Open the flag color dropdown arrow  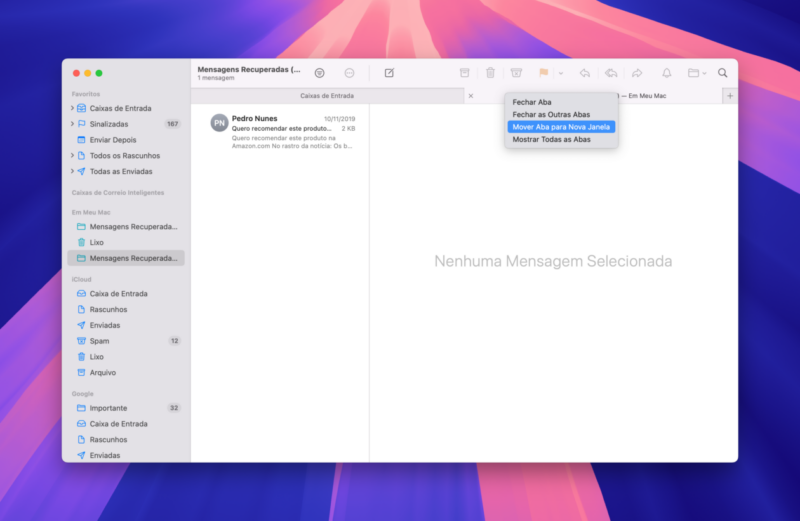(x=561, y=73)
